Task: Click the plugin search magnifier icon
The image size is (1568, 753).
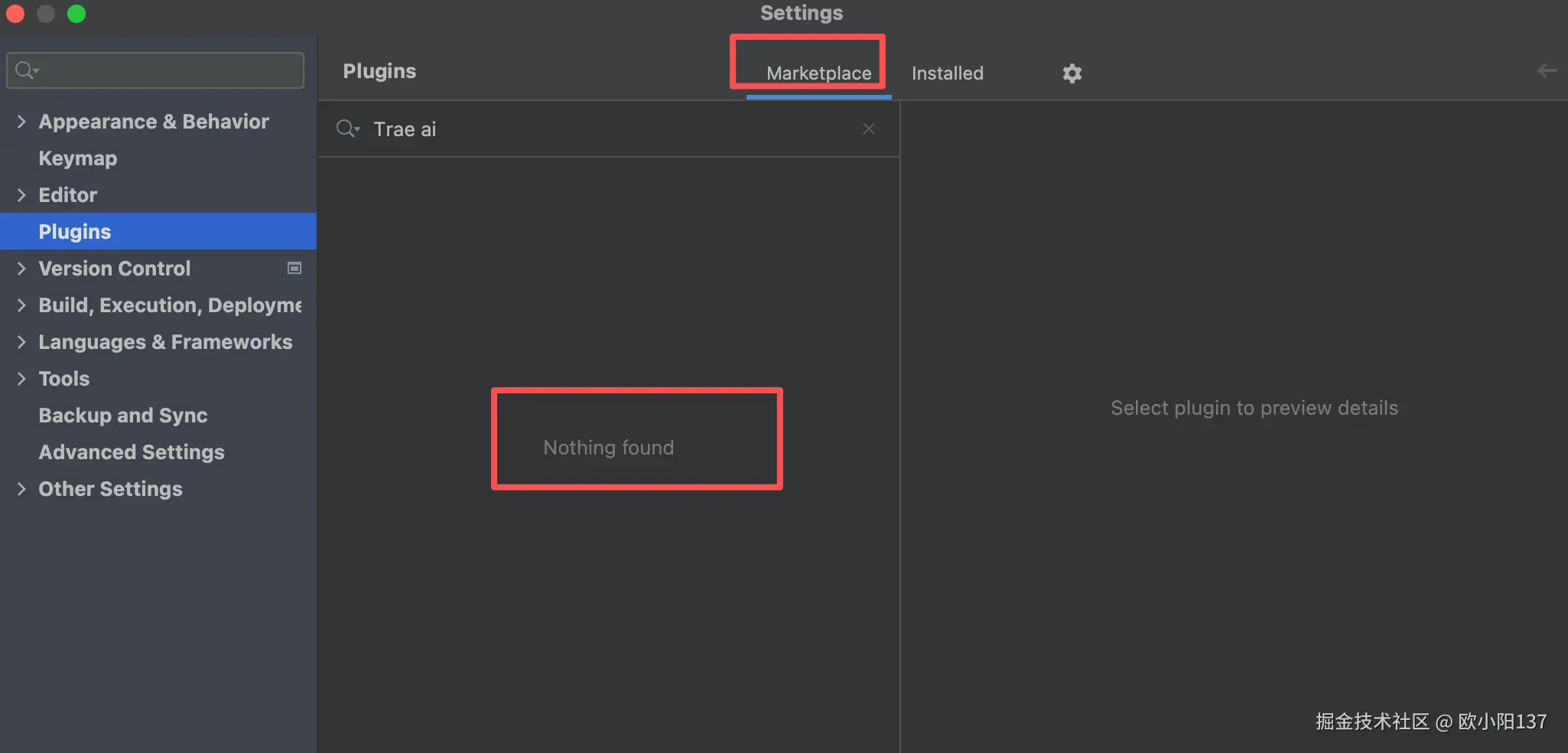Action: [x=346, y=129]
